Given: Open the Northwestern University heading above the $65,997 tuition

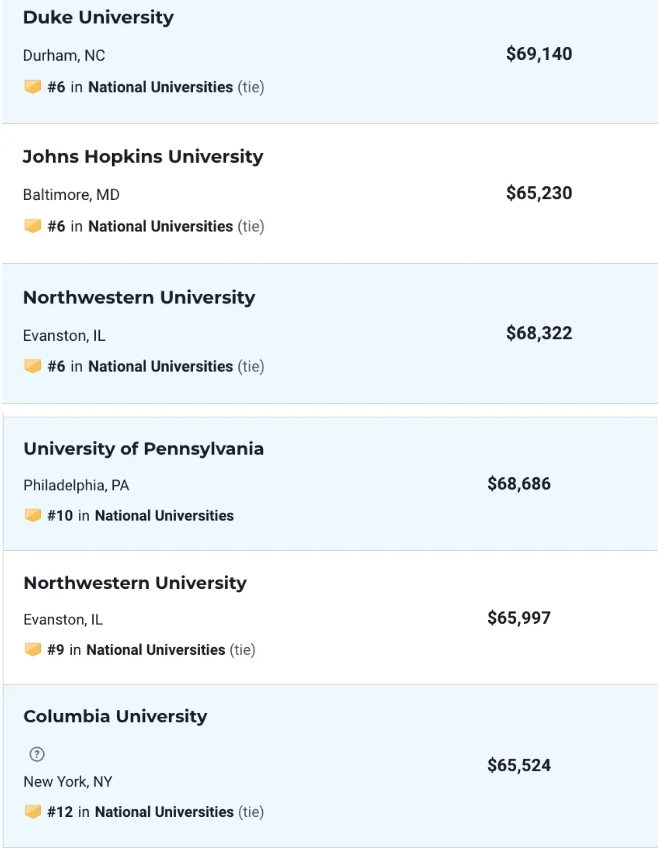Looking at the screenshot, I should pos(135,583).
